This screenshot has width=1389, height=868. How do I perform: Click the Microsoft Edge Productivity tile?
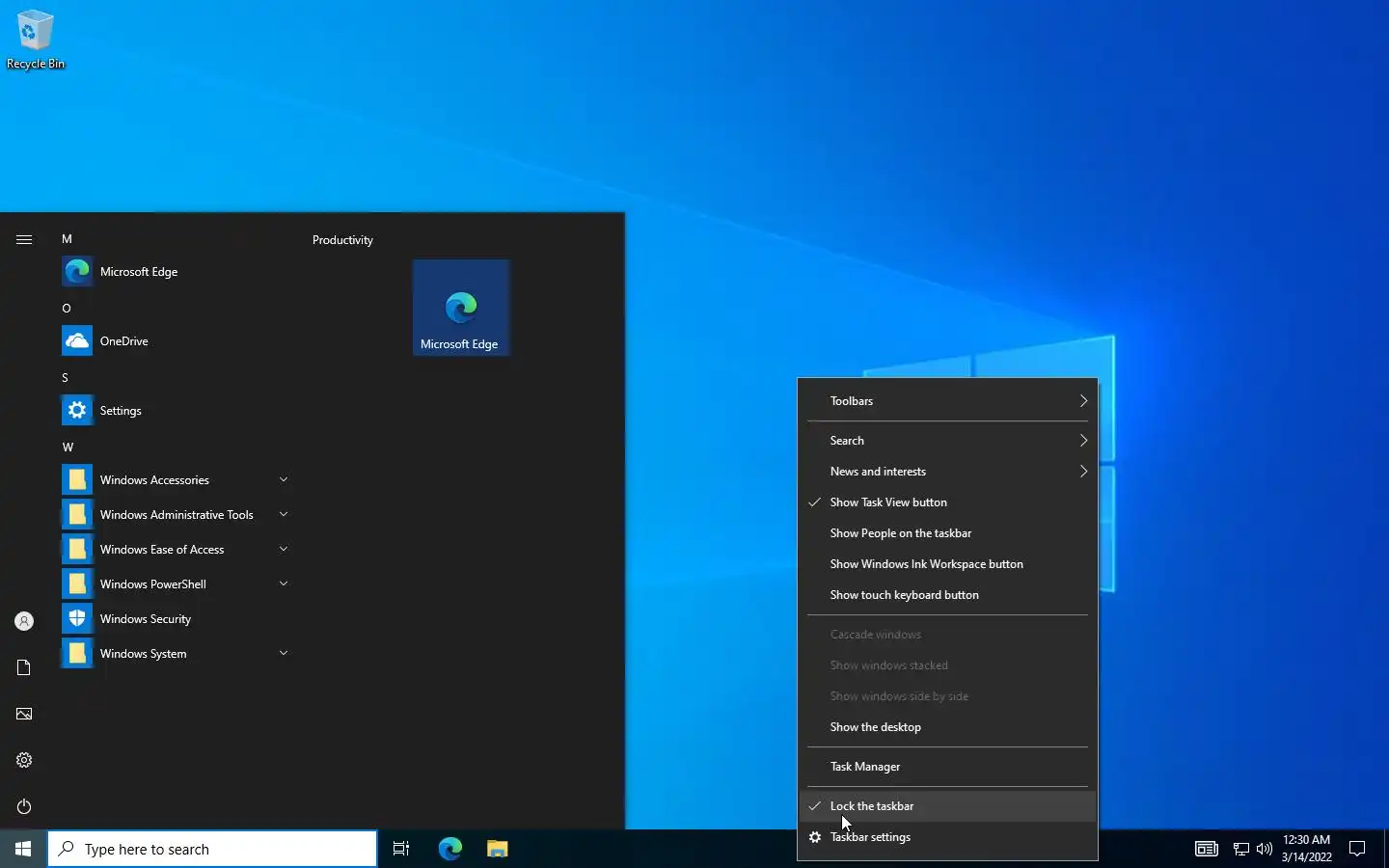pos(461,308)
